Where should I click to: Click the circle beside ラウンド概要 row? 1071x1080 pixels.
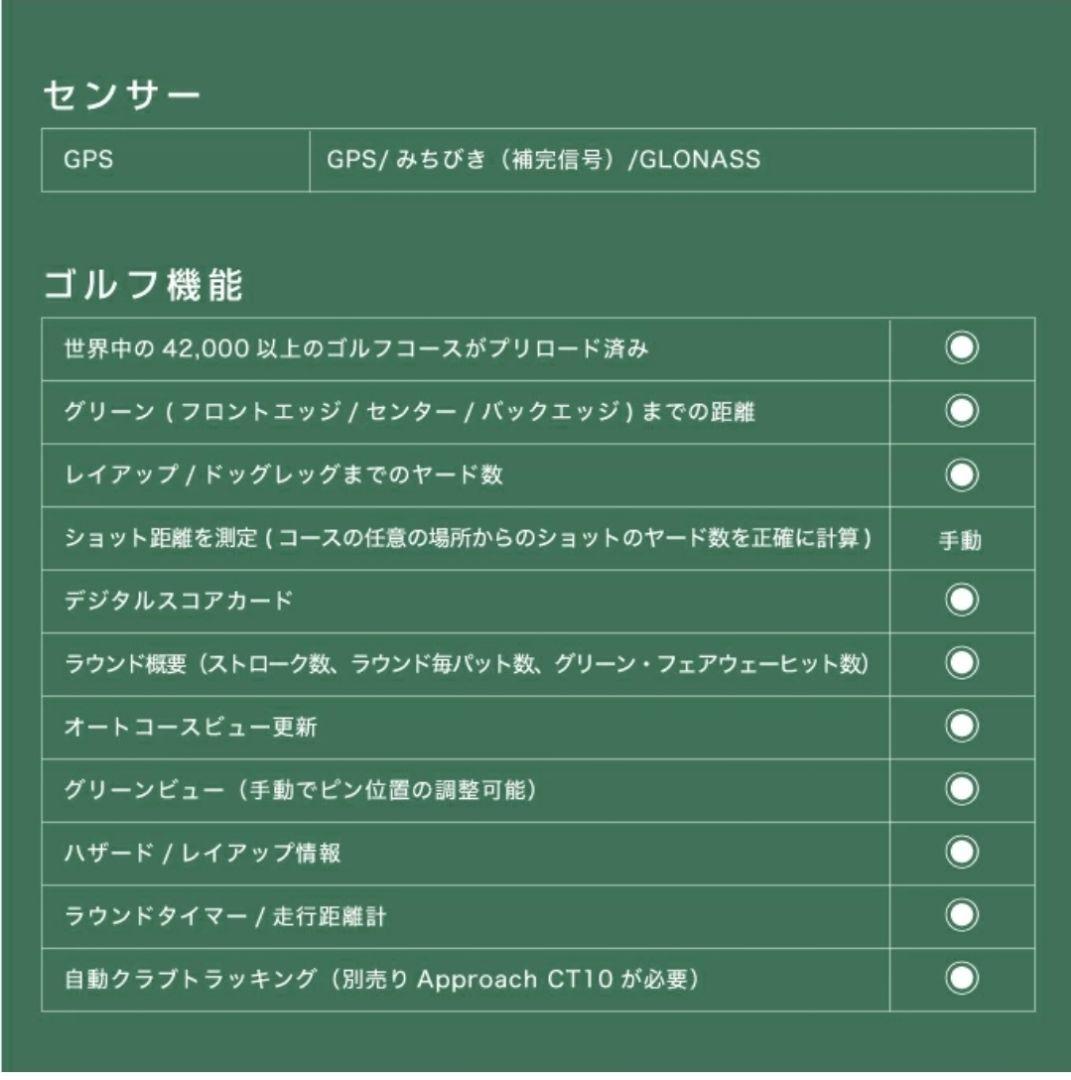click(962, 663)
